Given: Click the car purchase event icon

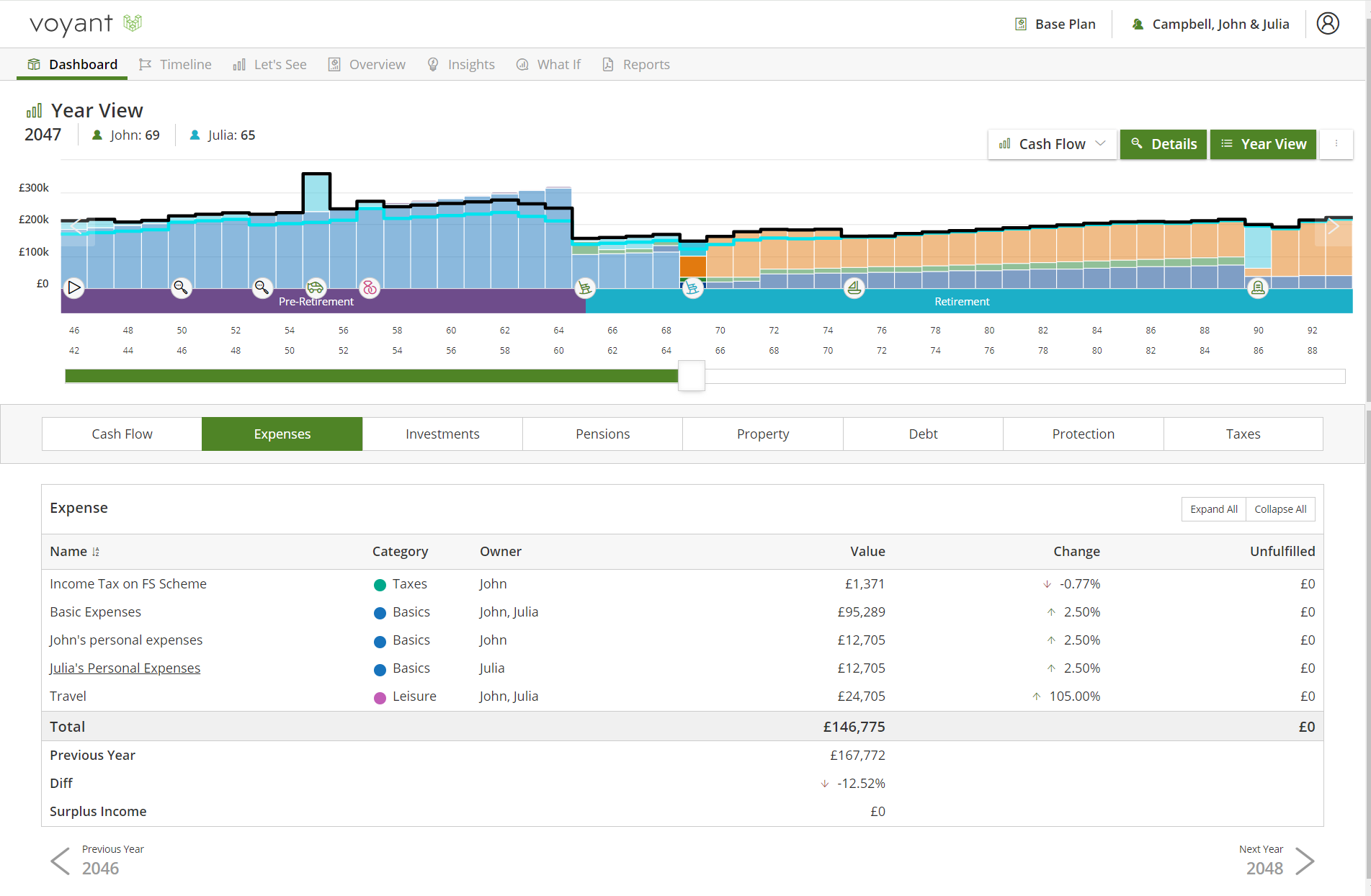Looking at the screenshot, I should (x=316, y=288).
